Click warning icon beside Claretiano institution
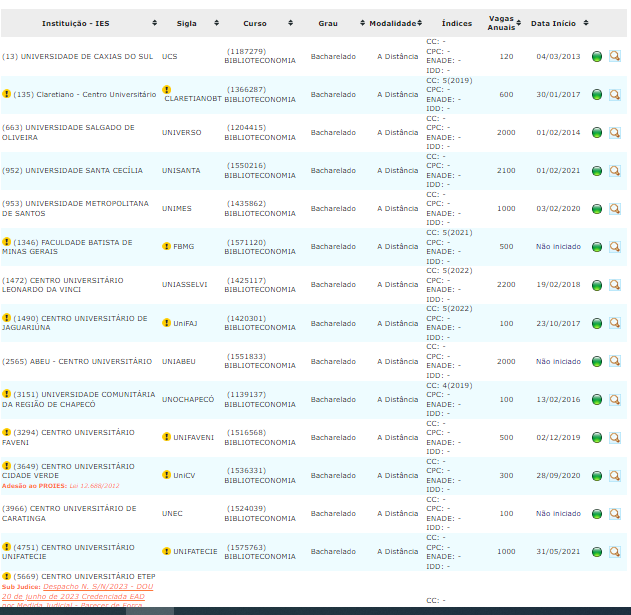Viewport: 631px width, 615px height. pos(6,94)
